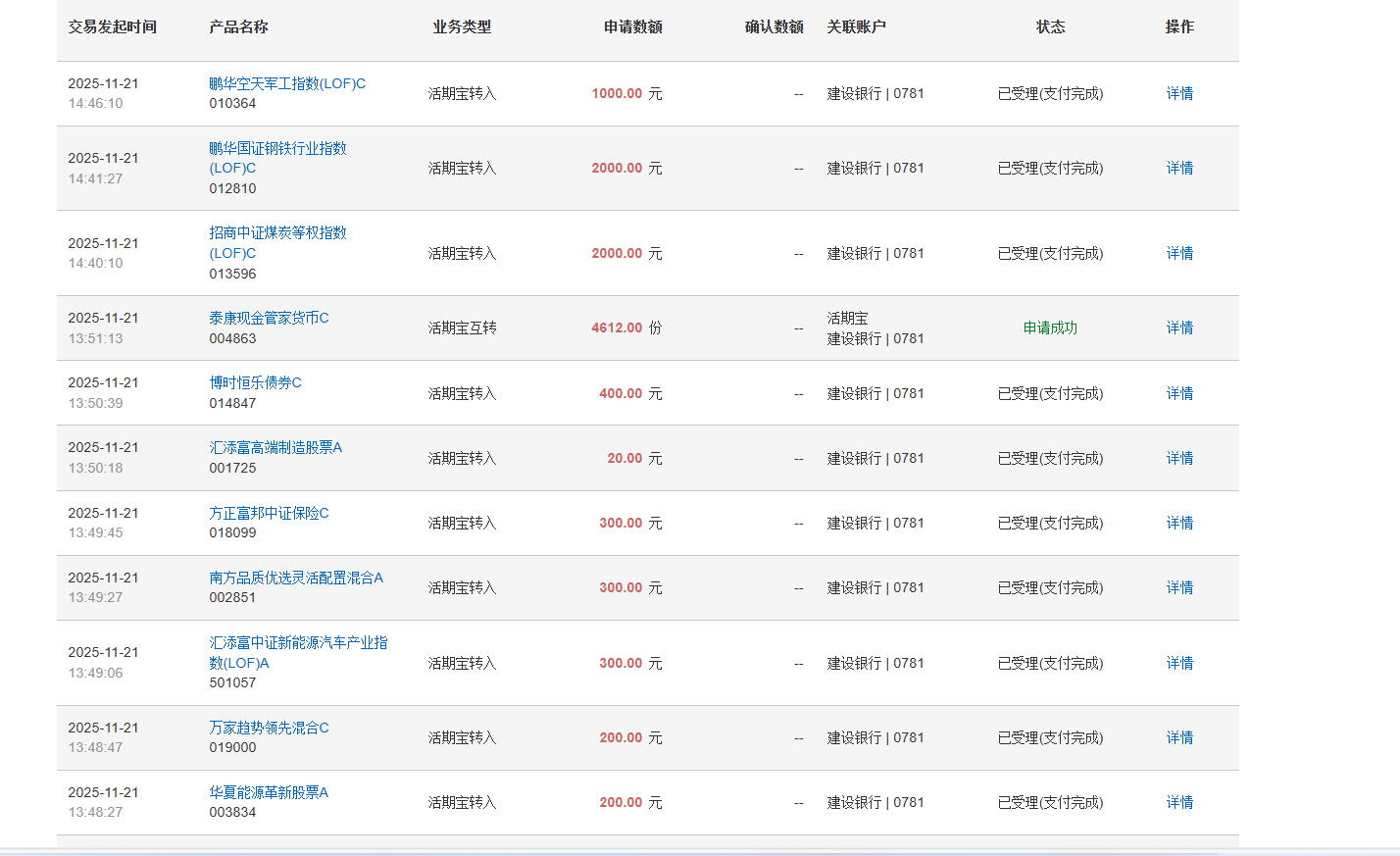The height and width of the screenshot is (856, 1400).
Task: Click 详情 for the 14:40:10 transaction
Action: click(x=1179, y=253)
